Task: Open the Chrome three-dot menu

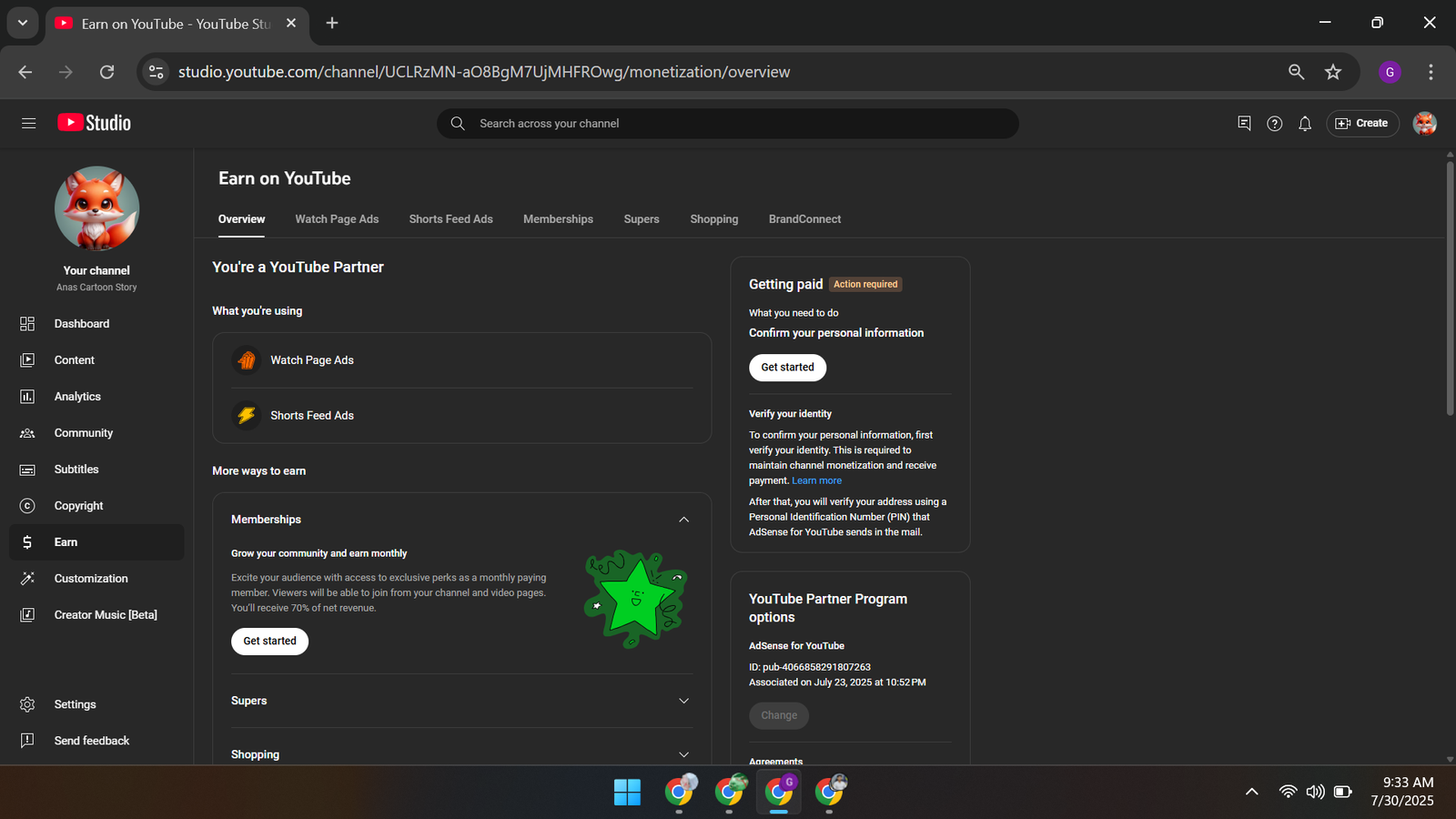Action: 1431,72
